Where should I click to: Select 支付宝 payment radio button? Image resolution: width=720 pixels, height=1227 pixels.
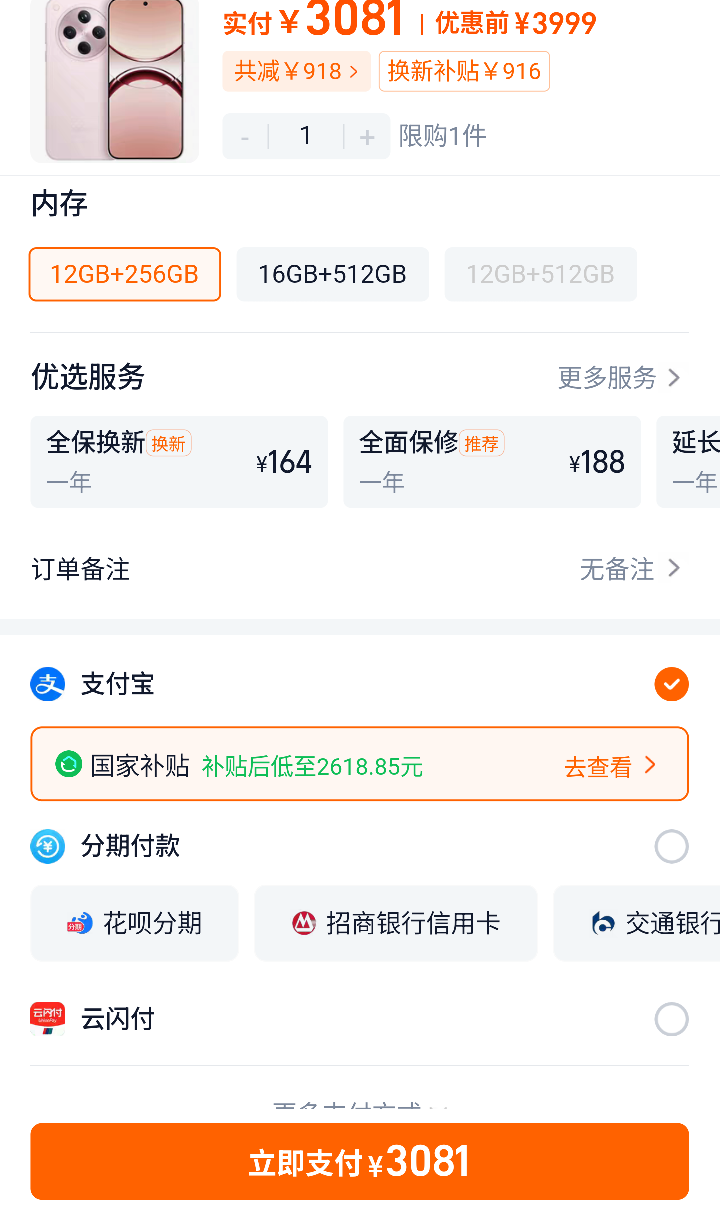(672, 684)
